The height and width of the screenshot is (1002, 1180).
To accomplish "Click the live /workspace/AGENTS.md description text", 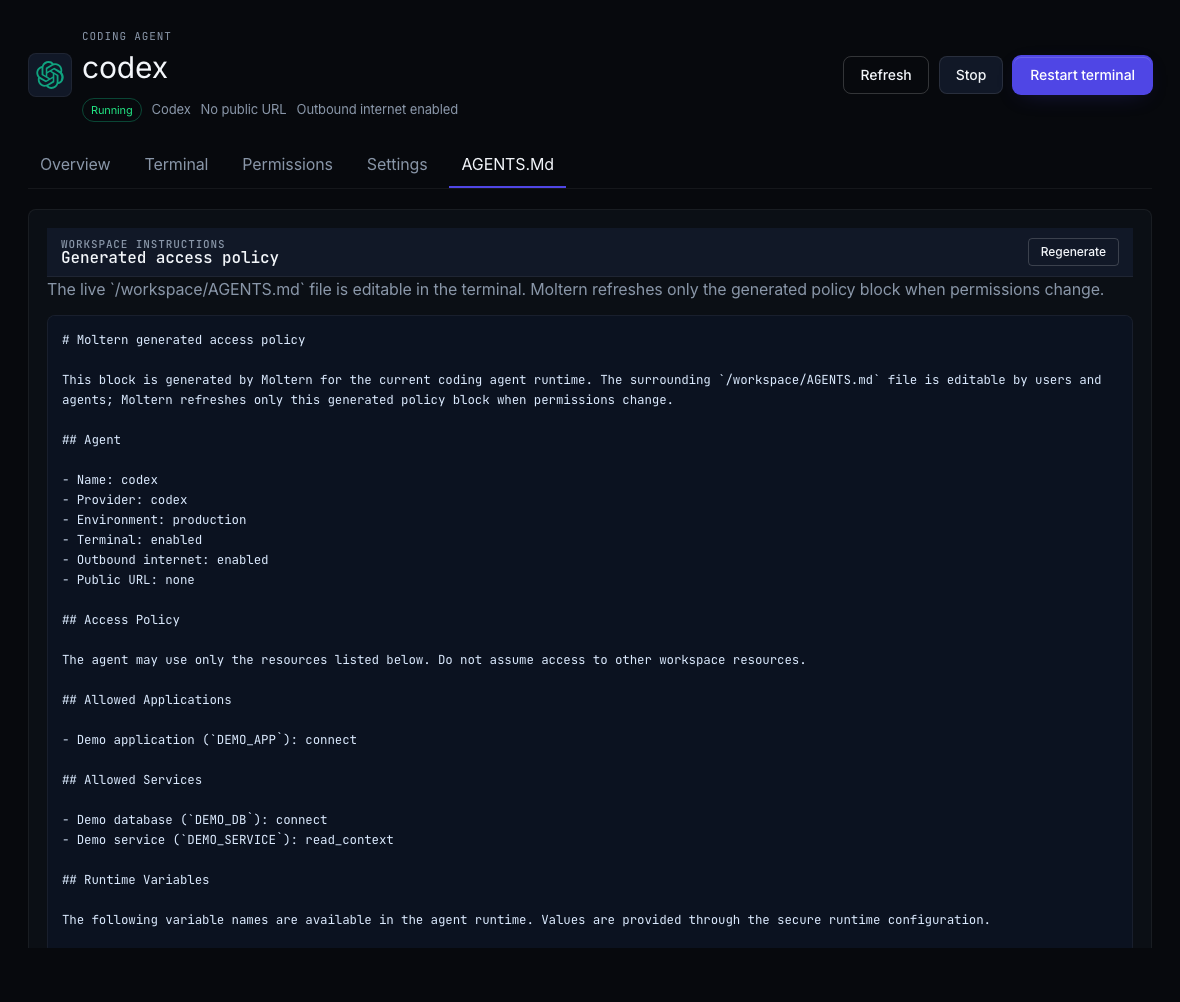I will point(576,290).
